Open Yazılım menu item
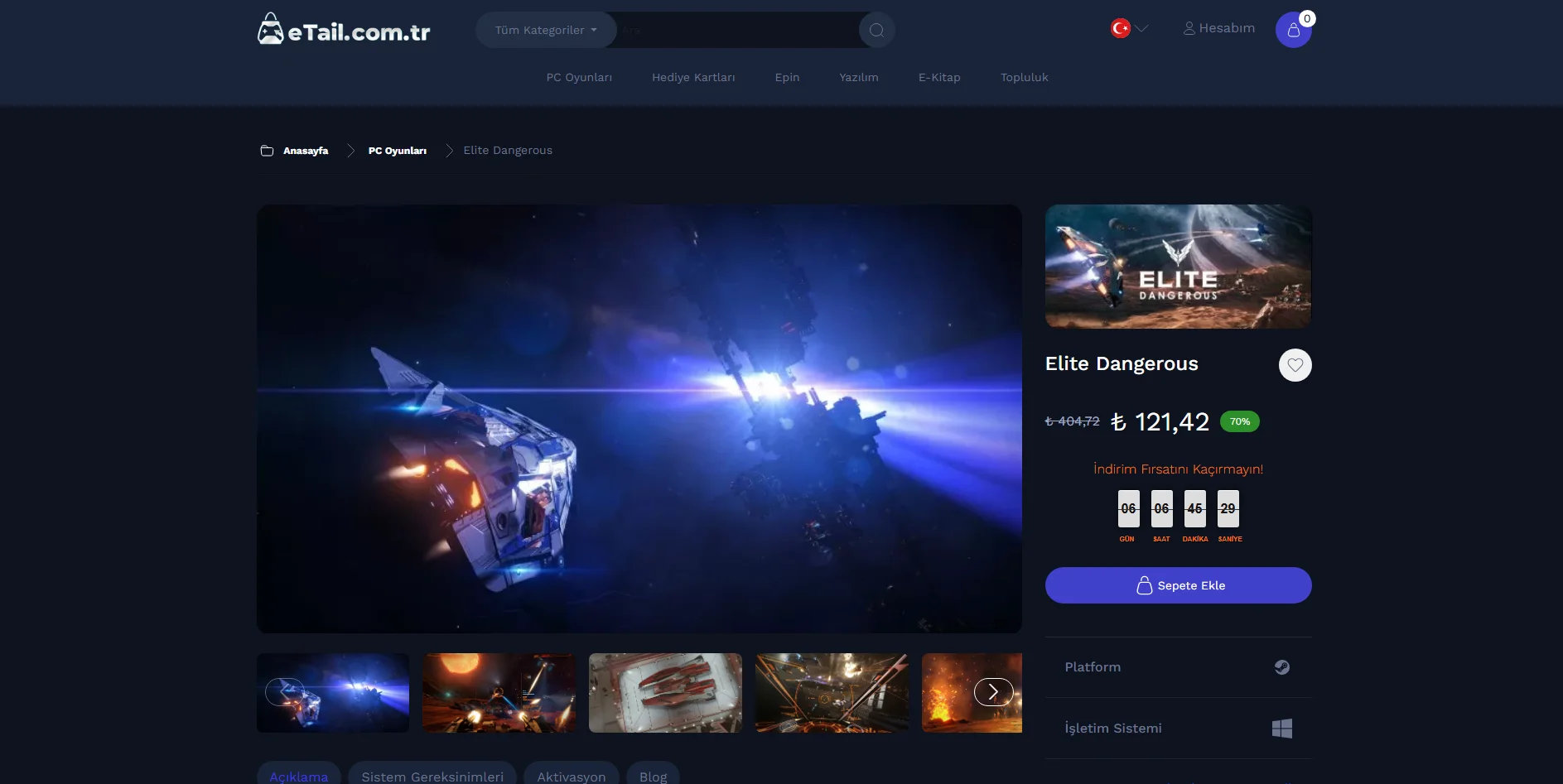Viewport: 1563px width, 784px height. [x=859, y=77]
